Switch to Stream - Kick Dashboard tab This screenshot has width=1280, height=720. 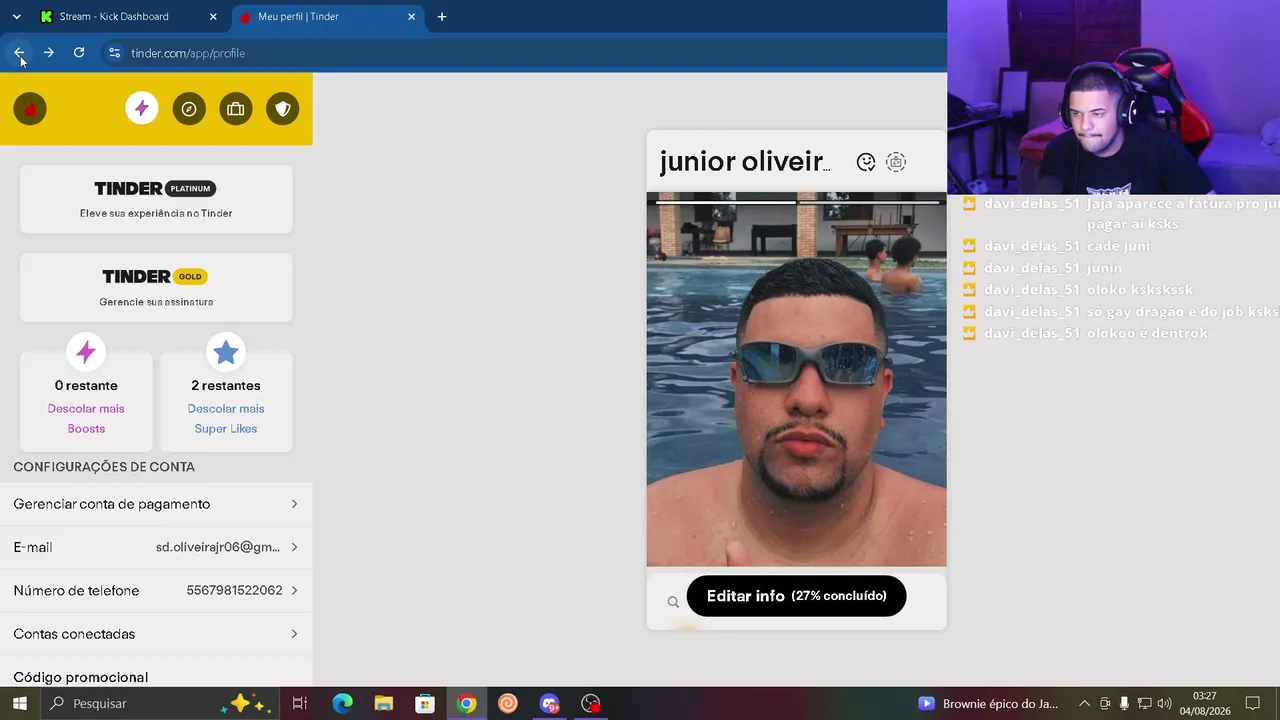[128, 17]
